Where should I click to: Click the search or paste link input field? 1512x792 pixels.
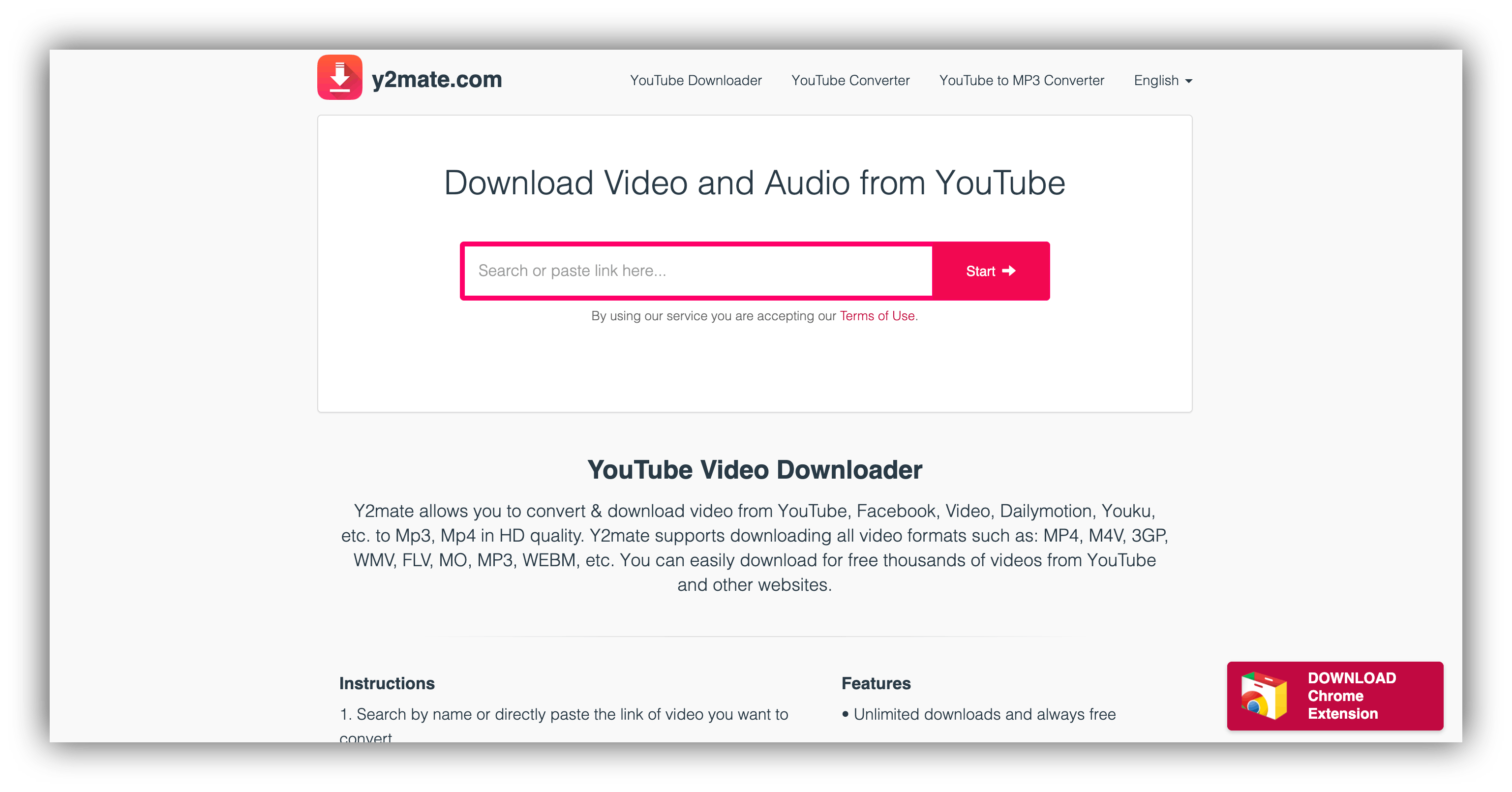[x=697, y=270]
